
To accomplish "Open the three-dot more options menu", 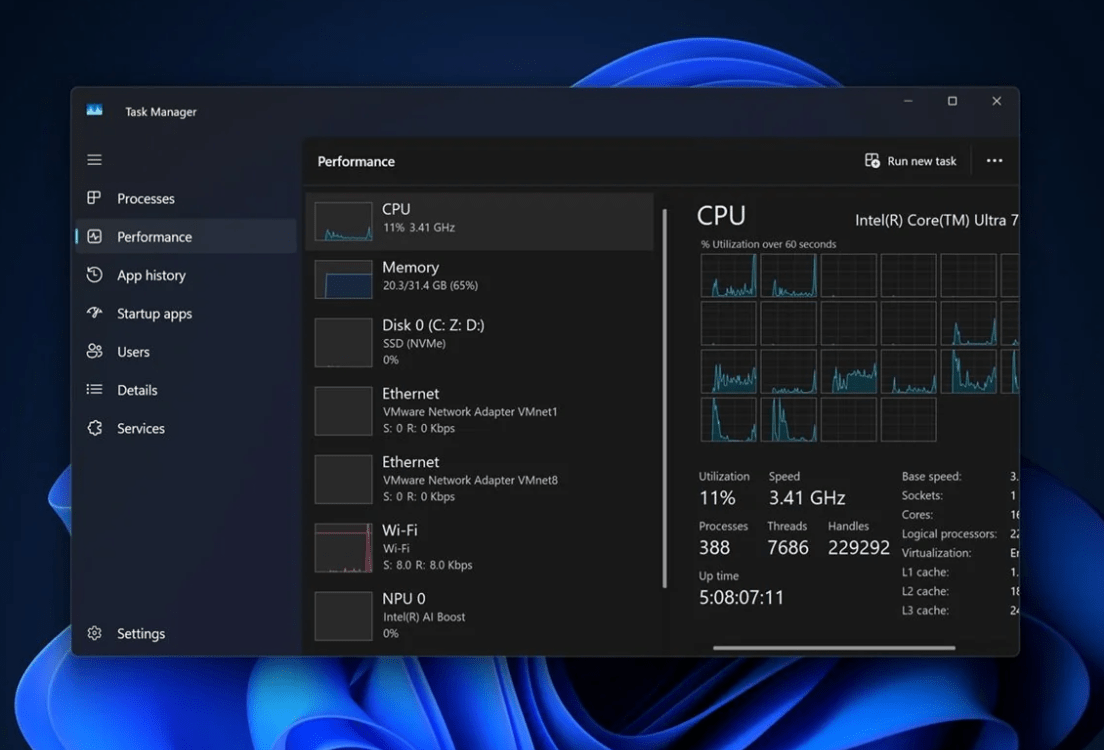I will point(994,161).
